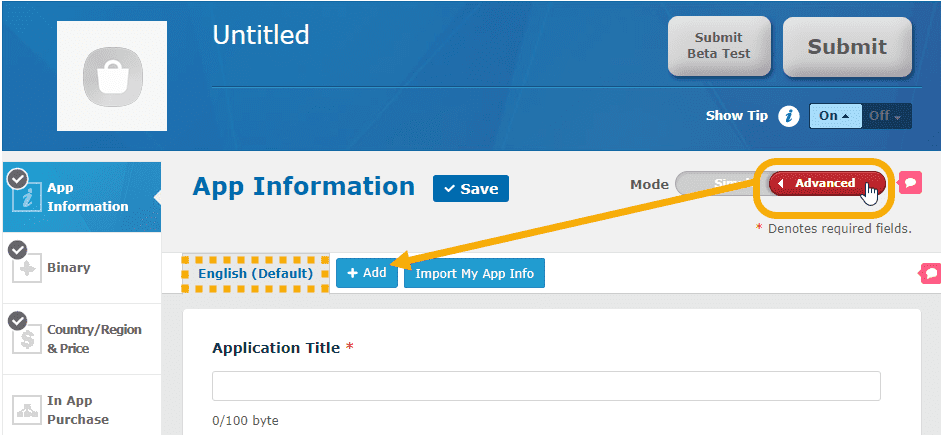Click Import My App Info

click(474, 274)
